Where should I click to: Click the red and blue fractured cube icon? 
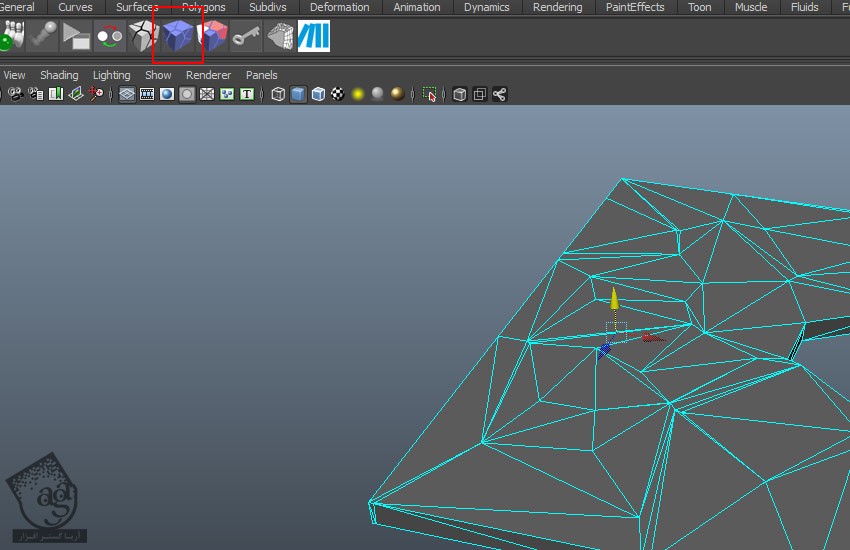tap(212, 37)
